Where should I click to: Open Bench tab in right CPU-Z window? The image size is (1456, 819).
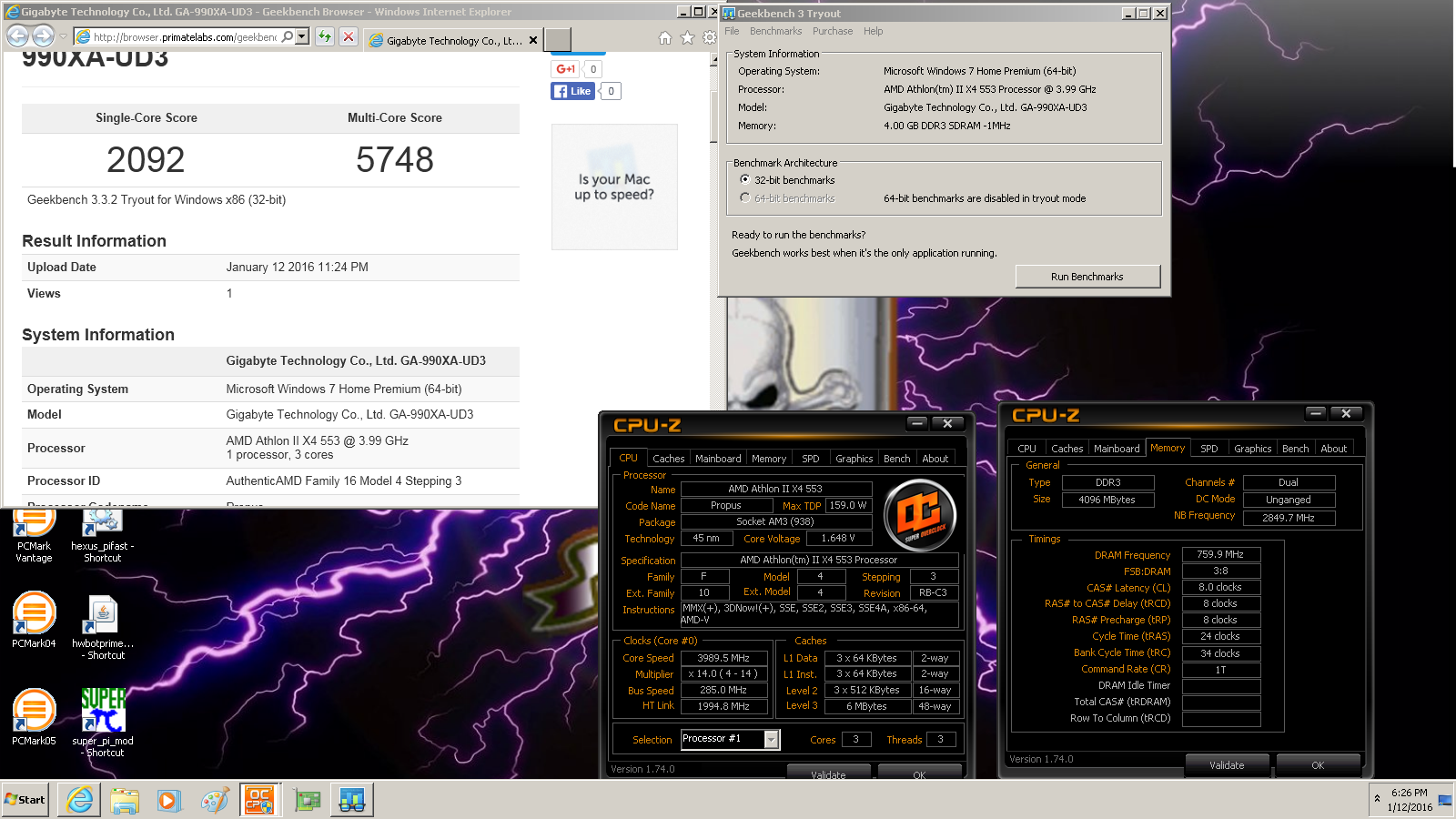pos(1295,449)
